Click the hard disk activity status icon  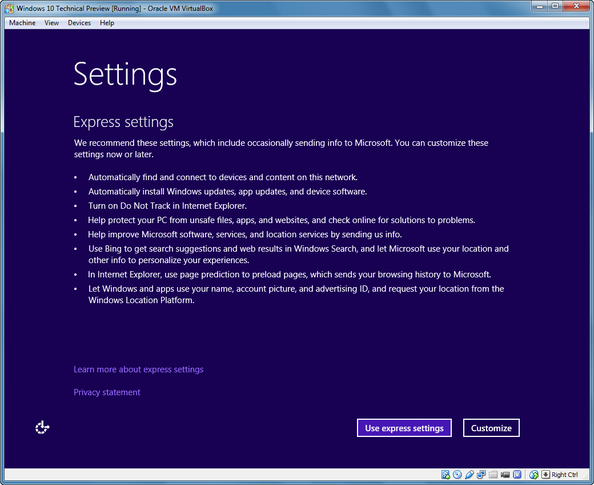446,474
